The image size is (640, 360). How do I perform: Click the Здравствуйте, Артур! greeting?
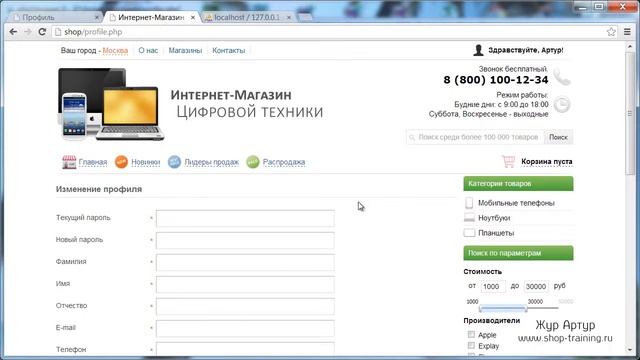pyautogui.click(x=526, y=50)
